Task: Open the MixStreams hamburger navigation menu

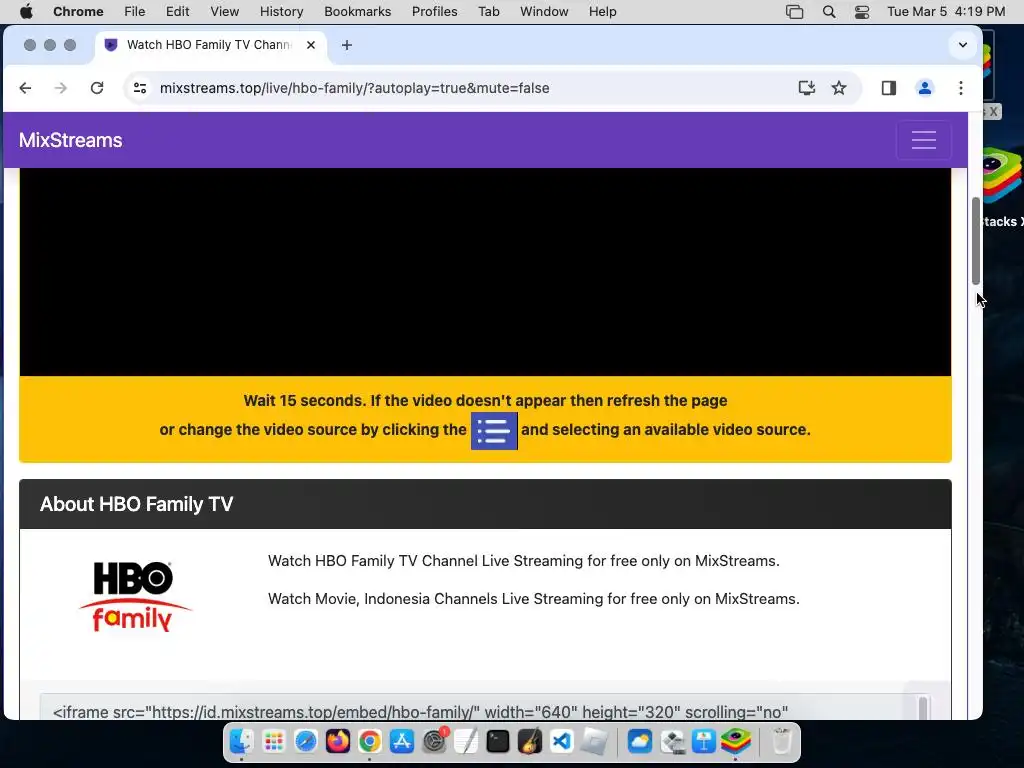Action: click(923, 140)
